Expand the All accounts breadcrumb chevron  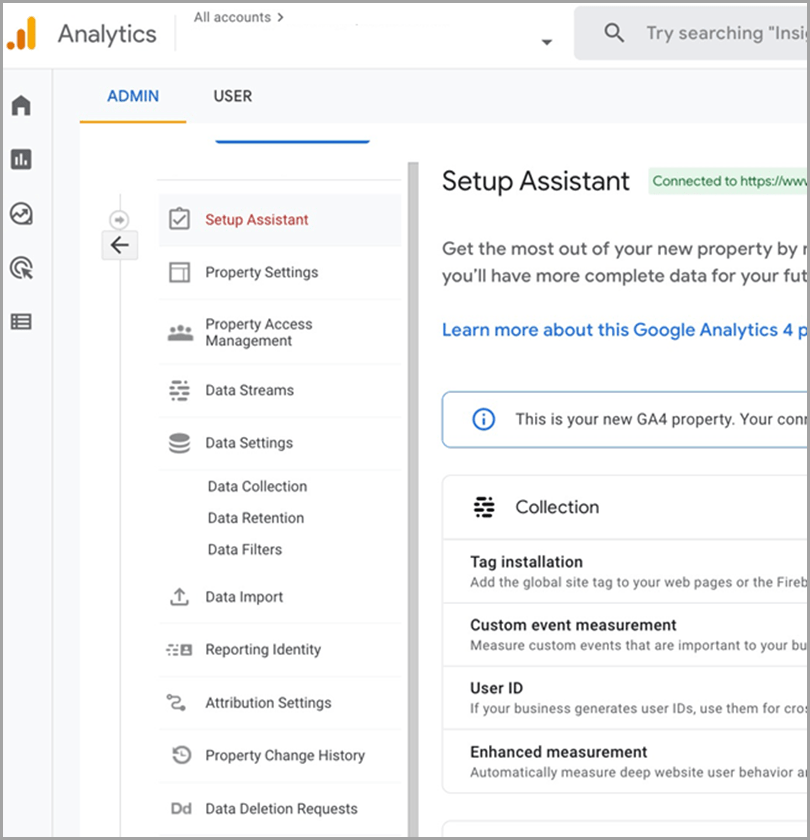click(280, 17)
